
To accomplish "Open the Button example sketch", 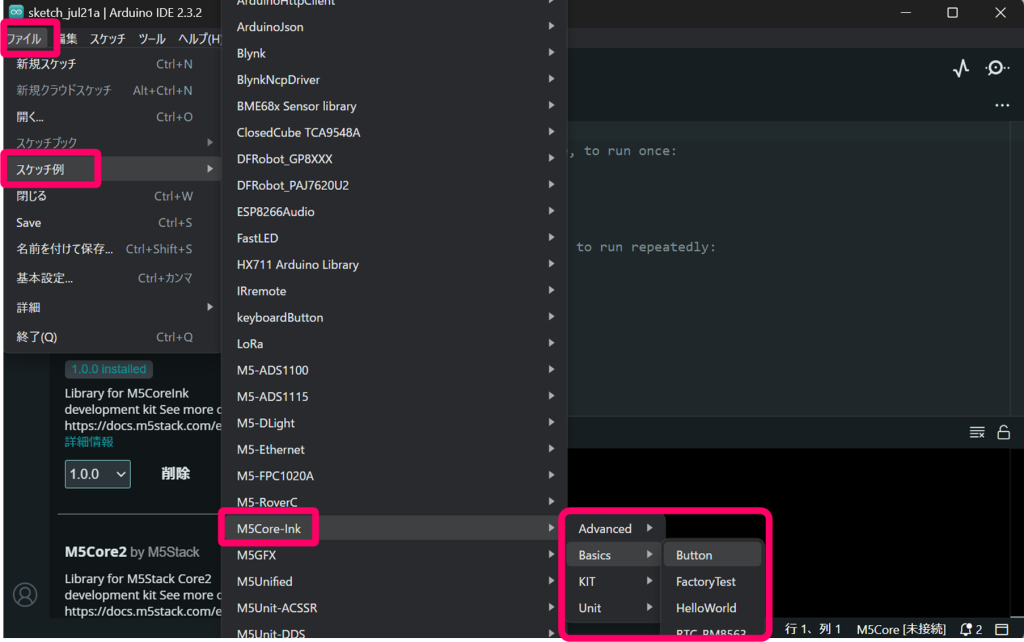I will point(713,555).
